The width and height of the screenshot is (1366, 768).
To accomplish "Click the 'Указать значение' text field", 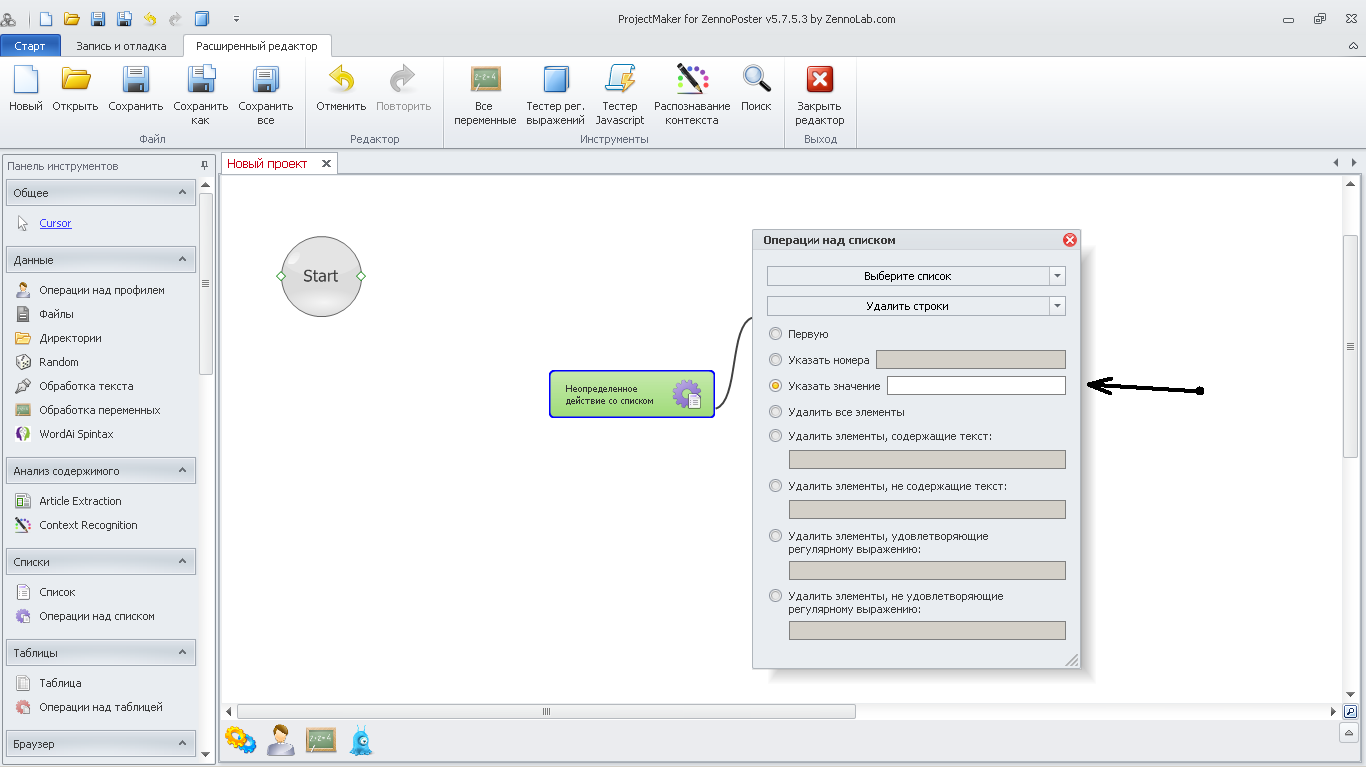I will [x=975, y=386].
